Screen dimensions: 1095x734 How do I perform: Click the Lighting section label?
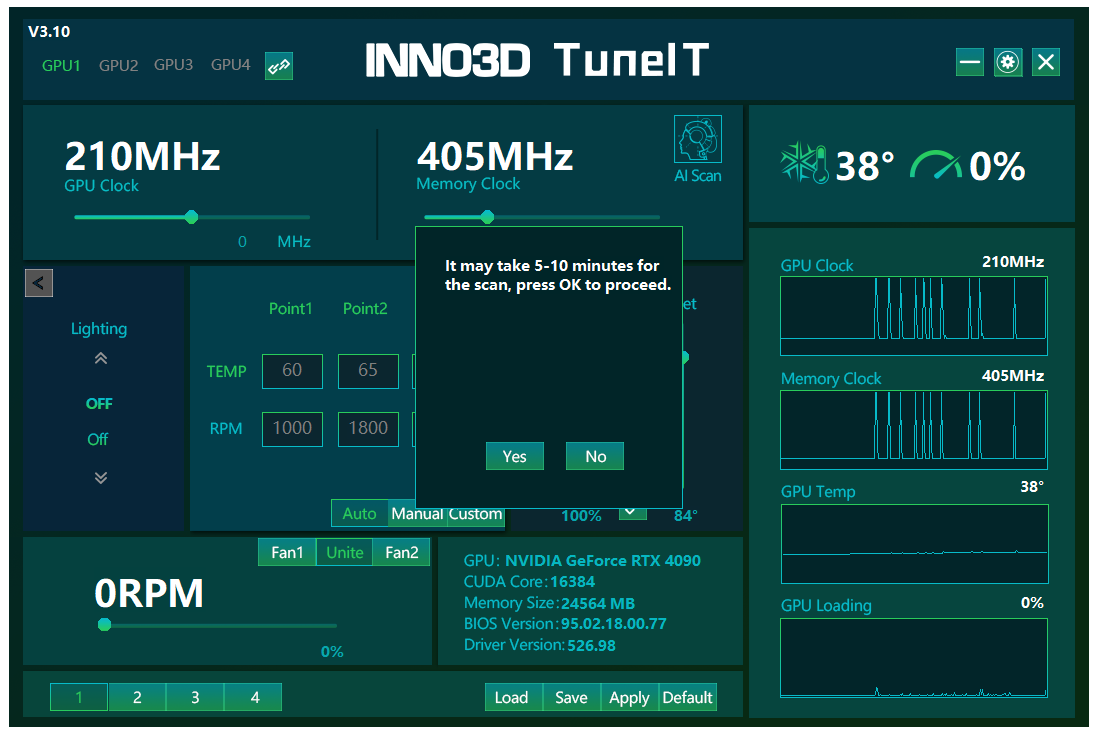click(99, 329)
